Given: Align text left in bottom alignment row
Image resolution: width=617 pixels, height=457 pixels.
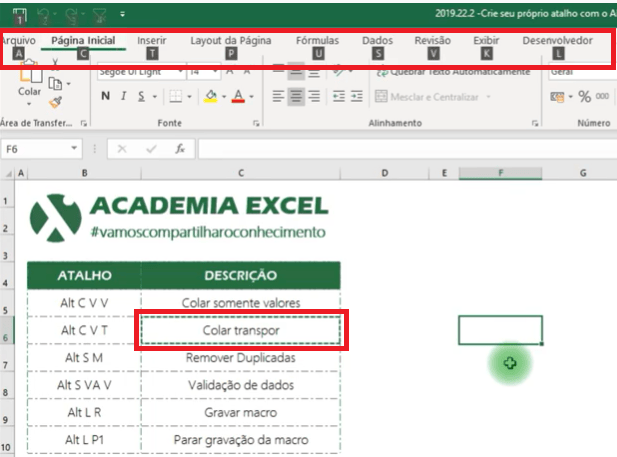Looking at the screenshot, I should tap(278, 96).
